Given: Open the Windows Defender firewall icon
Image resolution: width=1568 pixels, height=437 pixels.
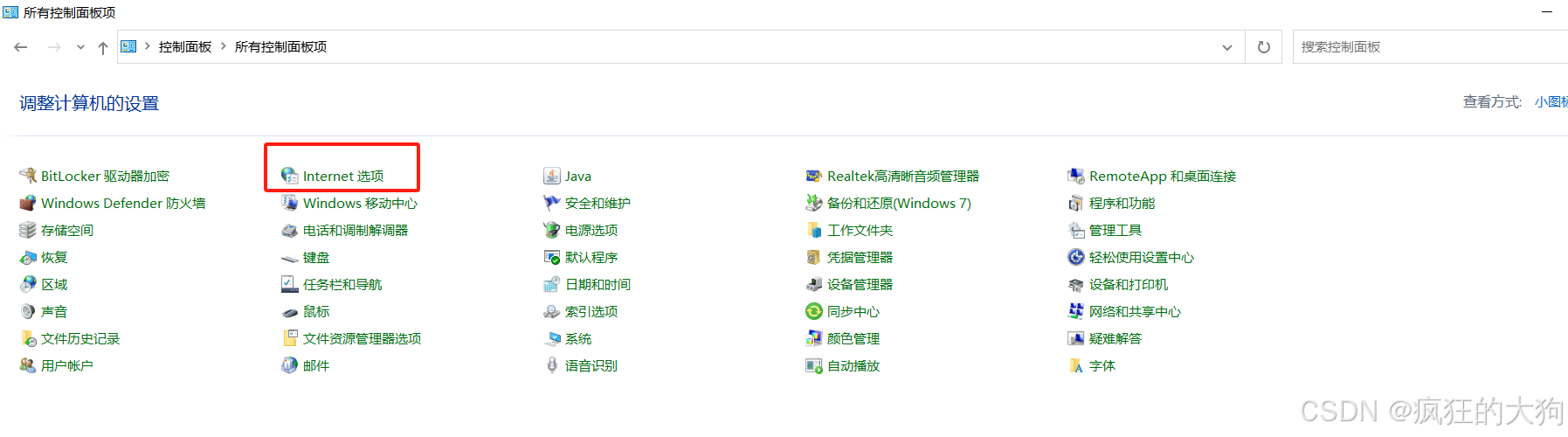Looking at the screenshot, I should pos(28,203).
